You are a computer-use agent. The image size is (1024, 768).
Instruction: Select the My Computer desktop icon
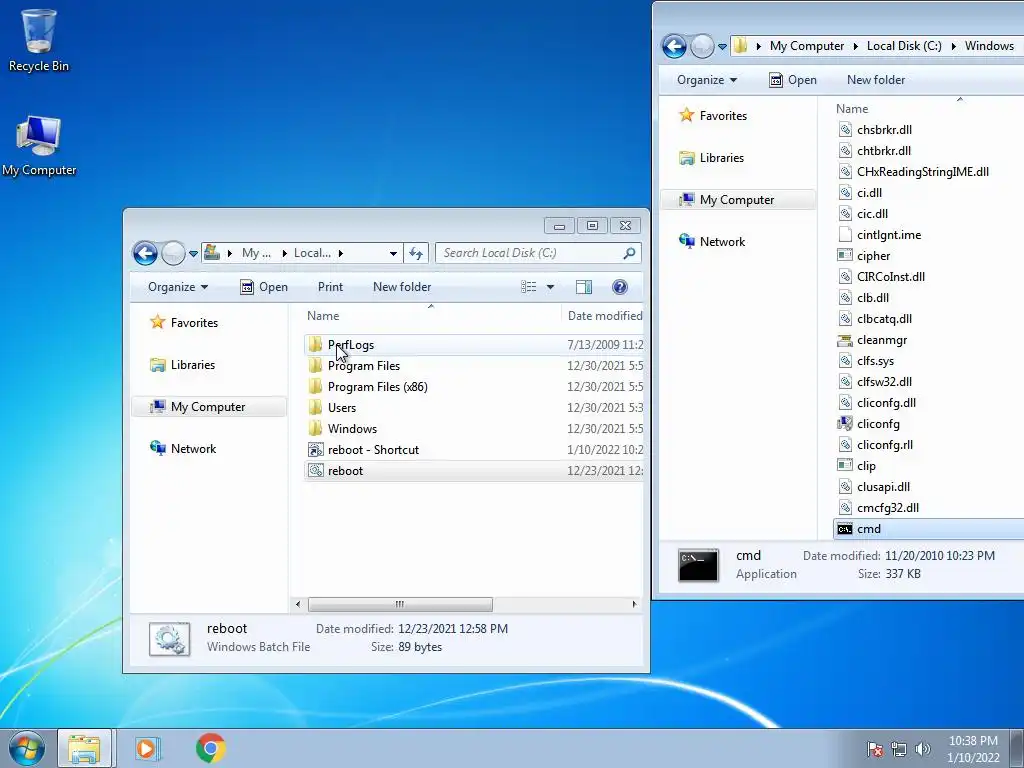pos(39,146)
